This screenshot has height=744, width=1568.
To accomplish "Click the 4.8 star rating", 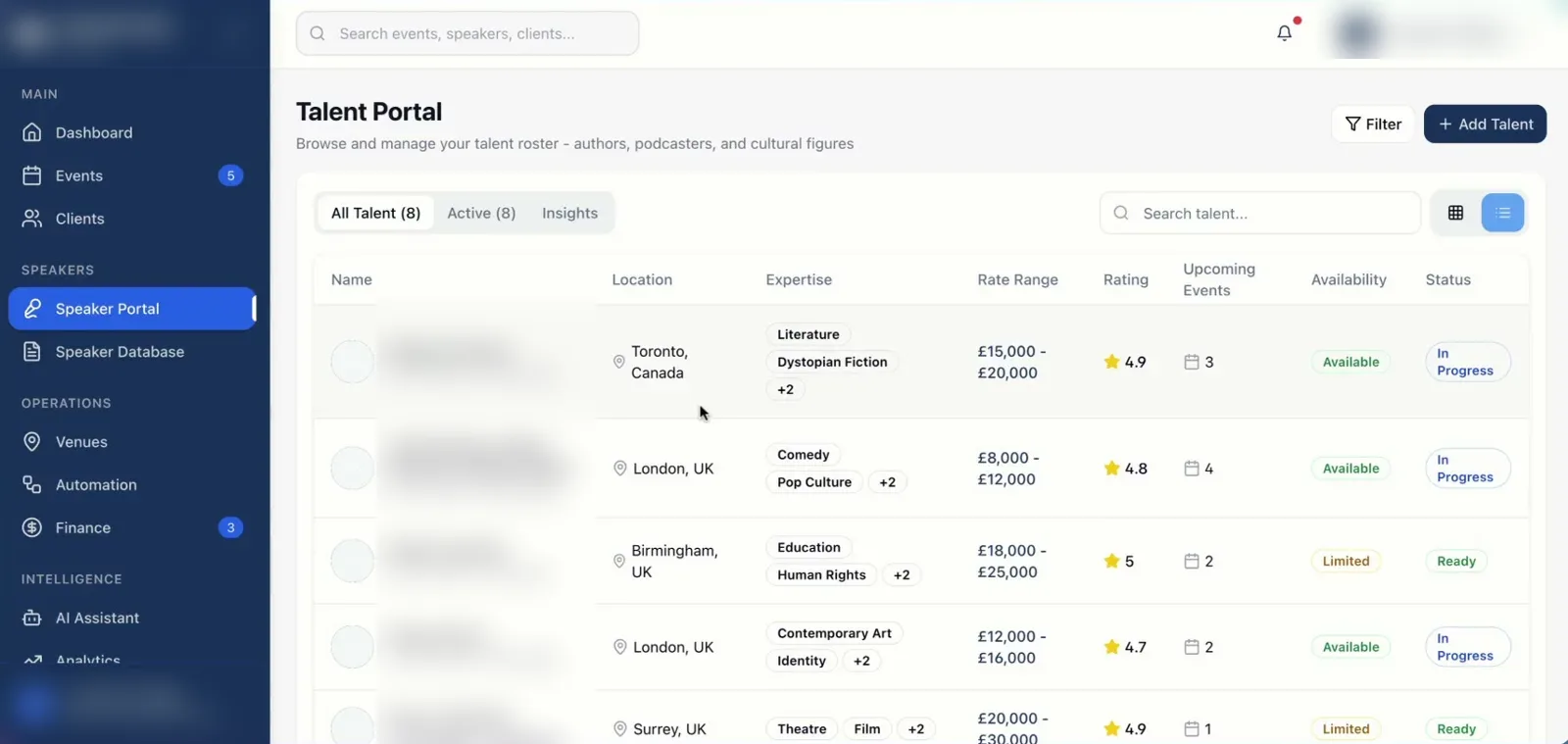I will click(1125, 469).
